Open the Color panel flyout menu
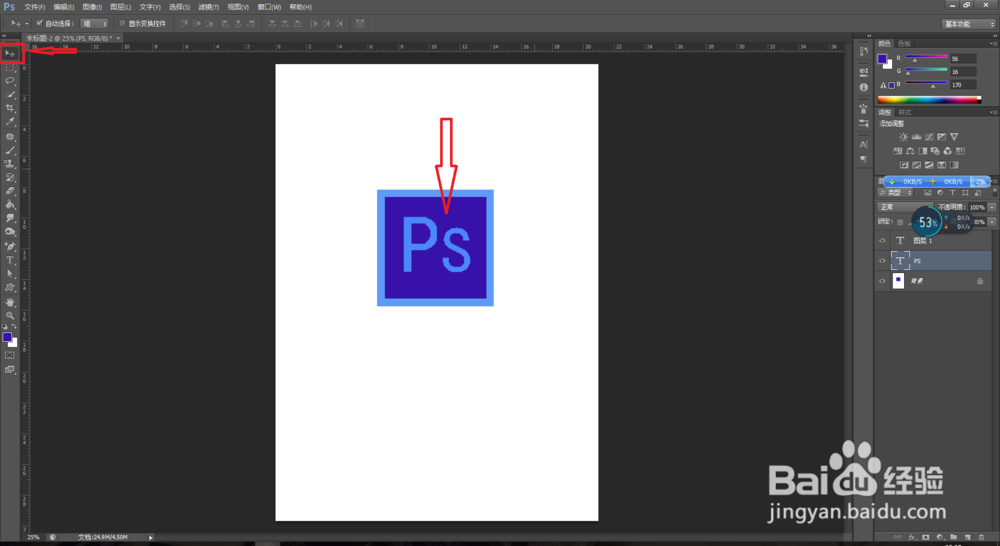 pyautogui.click(x=993, y=43)
